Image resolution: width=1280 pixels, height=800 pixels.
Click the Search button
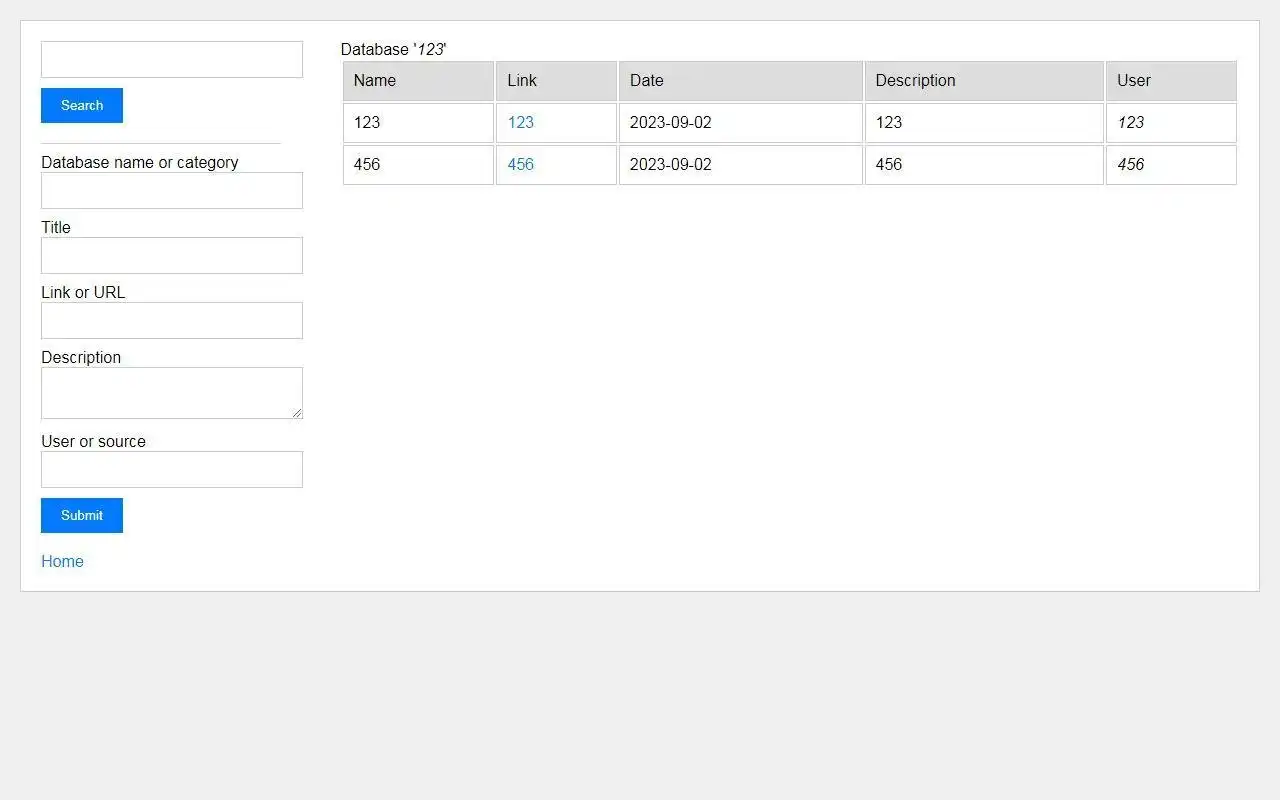pos(82,105)
